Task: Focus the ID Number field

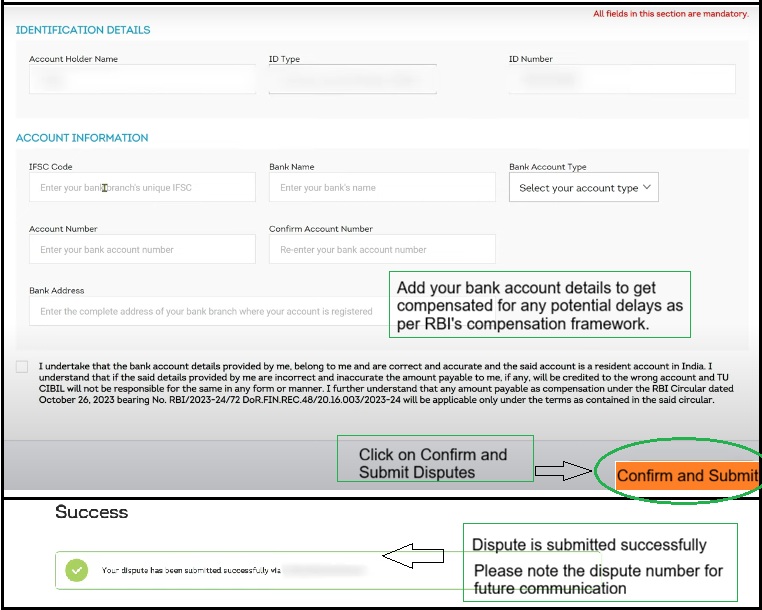Action: [x=621, y=80]
